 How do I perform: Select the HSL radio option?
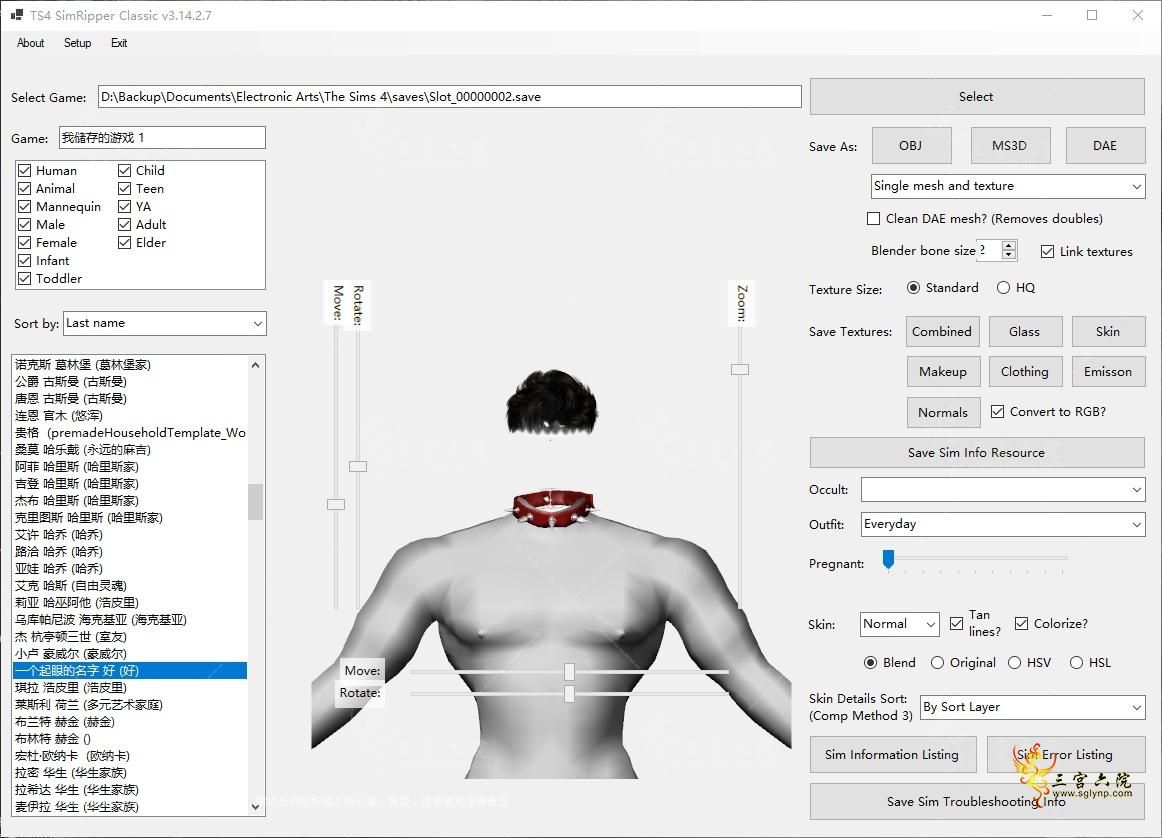(x=1076, y=662)
